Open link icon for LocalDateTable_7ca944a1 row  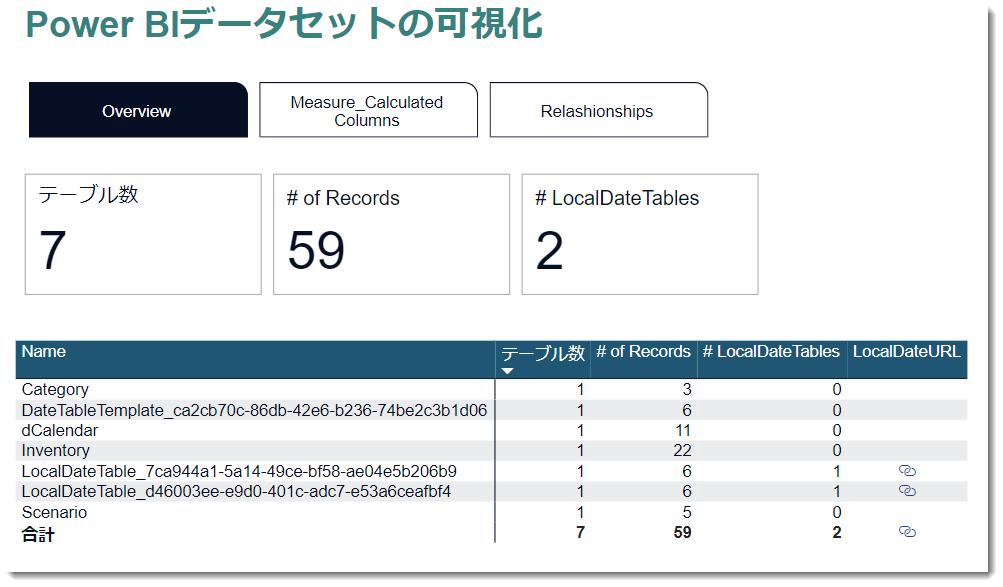click(907, 471)
